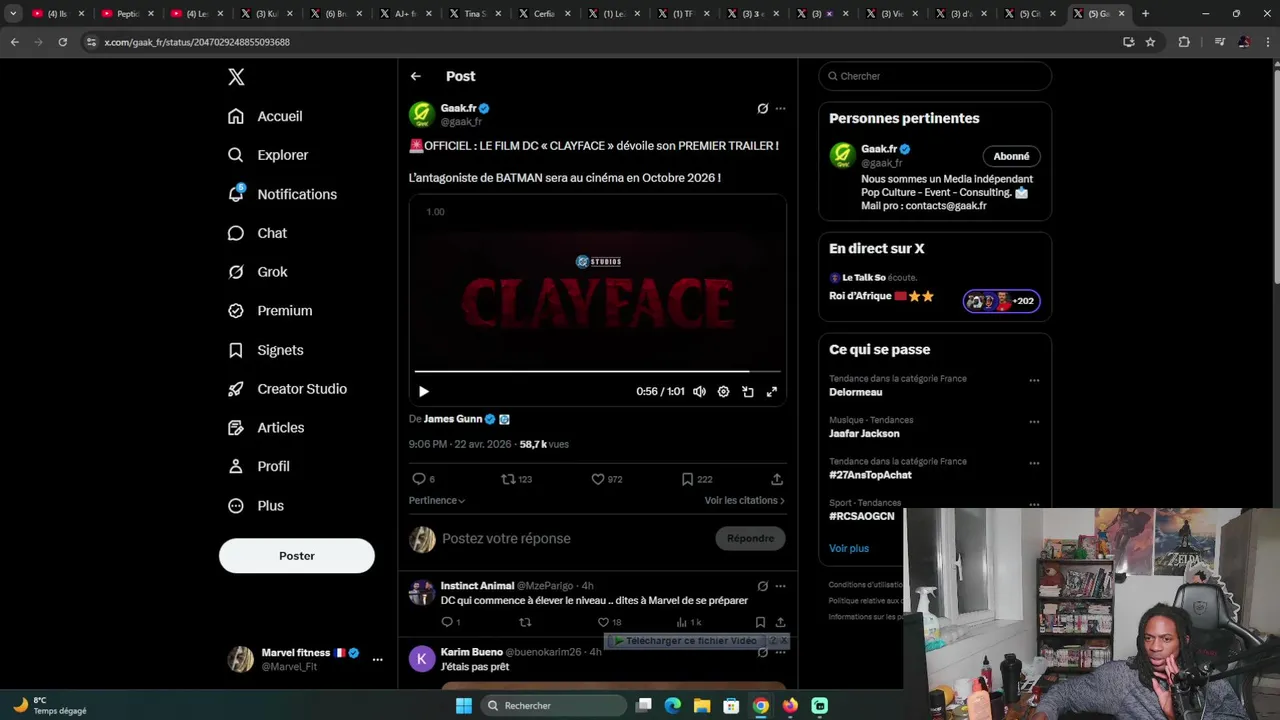Open Signets bookmarks page
The image size is (1280, 720).
265,350
